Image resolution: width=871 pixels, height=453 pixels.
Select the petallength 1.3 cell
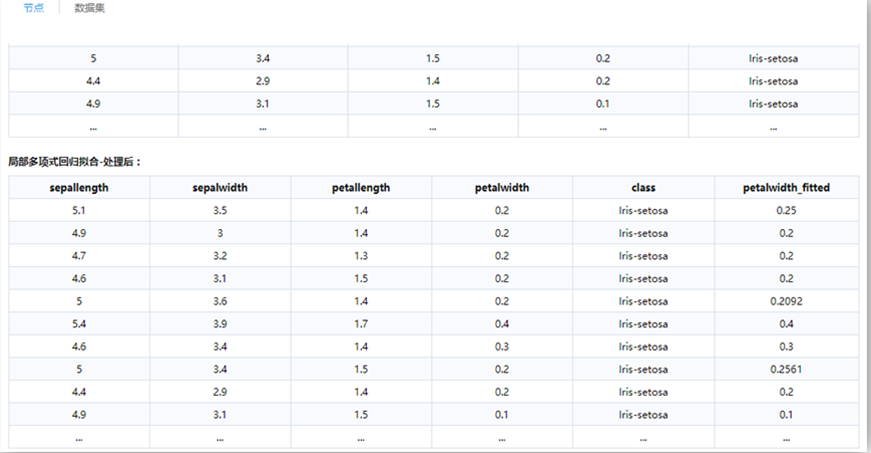coord(361,256)
